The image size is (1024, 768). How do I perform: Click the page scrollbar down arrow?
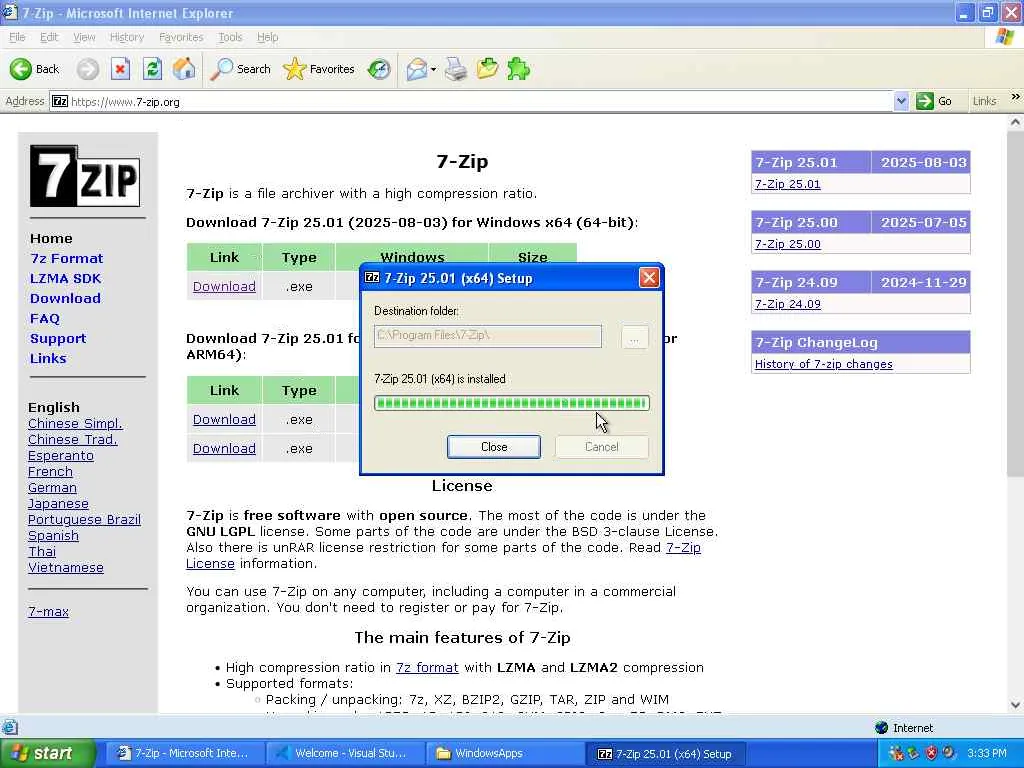tap(1016, 705)
